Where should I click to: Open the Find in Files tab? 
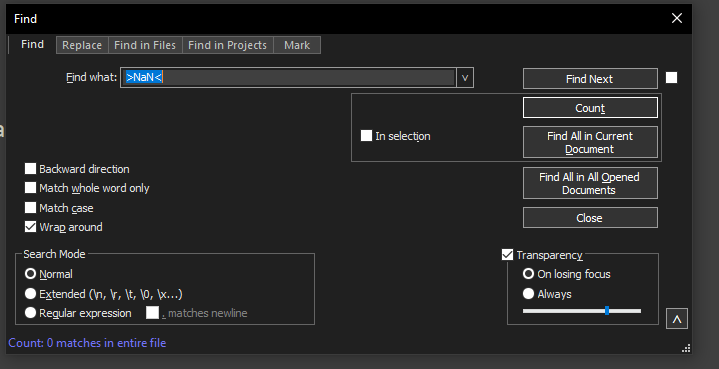pyautogui.click(x=145, y=45)
